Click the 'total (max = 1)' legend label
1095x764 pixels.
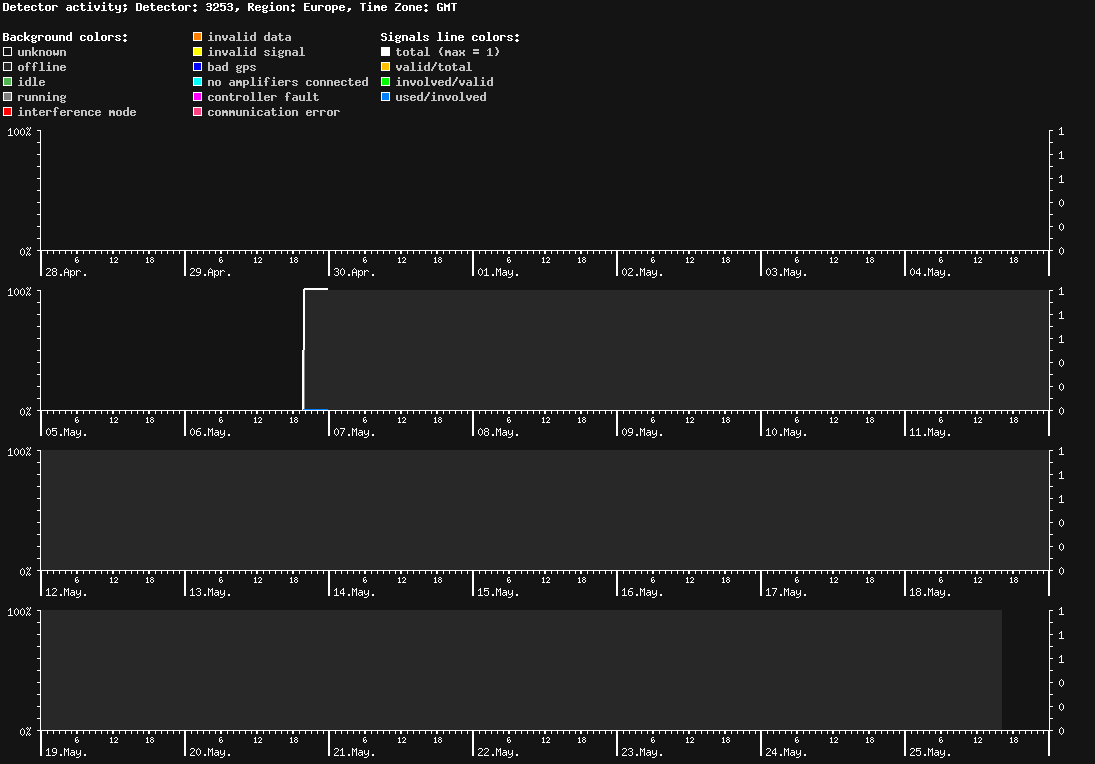(x=448, y=52)
